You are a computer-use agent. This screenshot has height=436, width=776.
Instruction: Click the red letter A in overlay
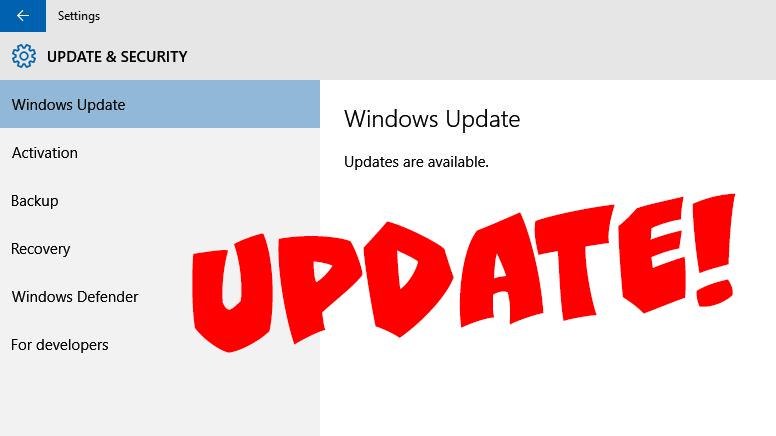(500, 270)
